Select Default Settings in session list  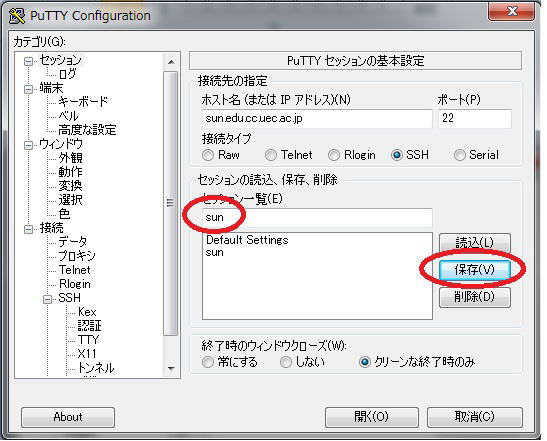point(247,240)
